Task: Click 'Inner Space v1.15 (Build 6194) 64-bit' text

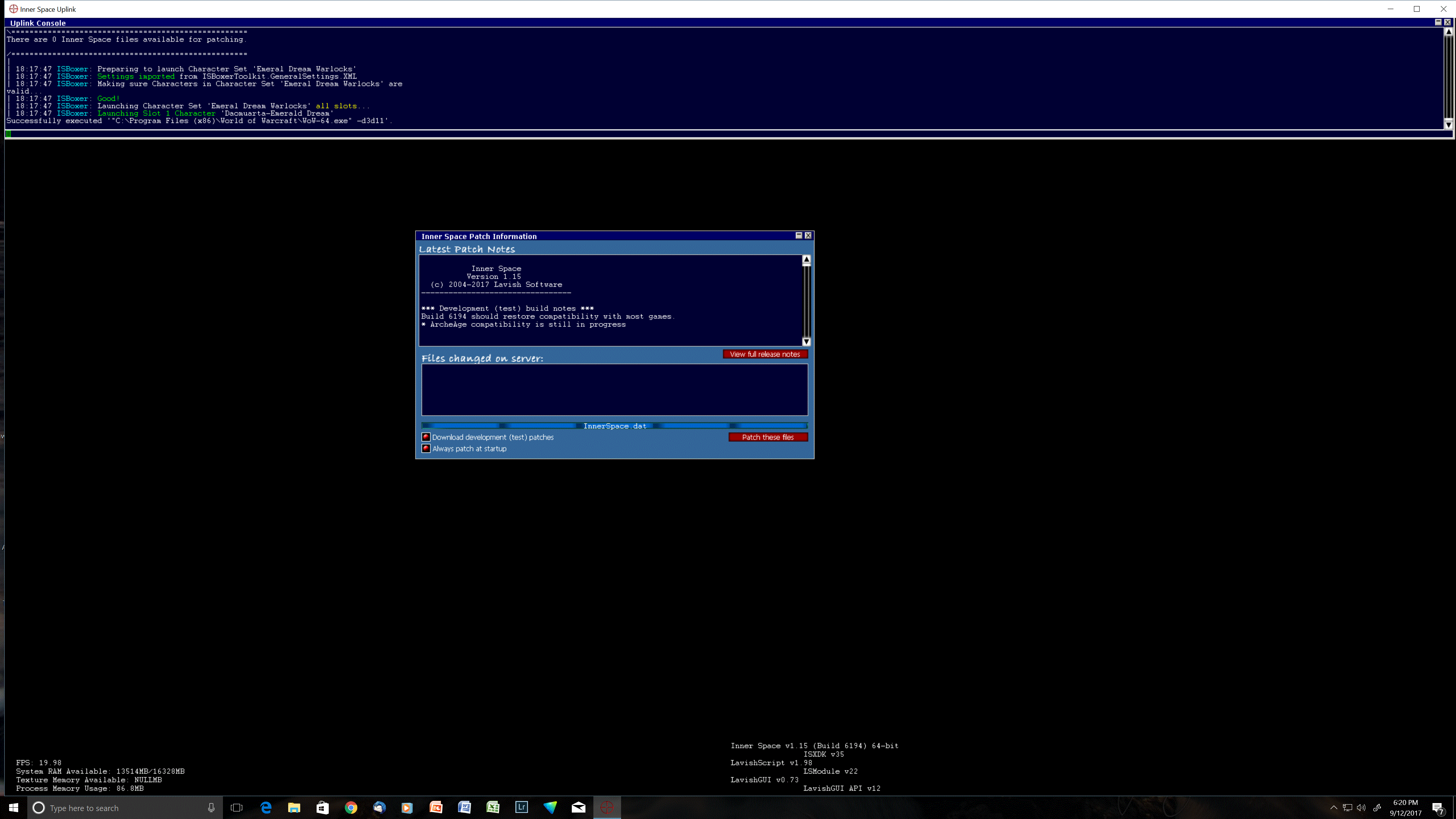Action: (814, 746)
